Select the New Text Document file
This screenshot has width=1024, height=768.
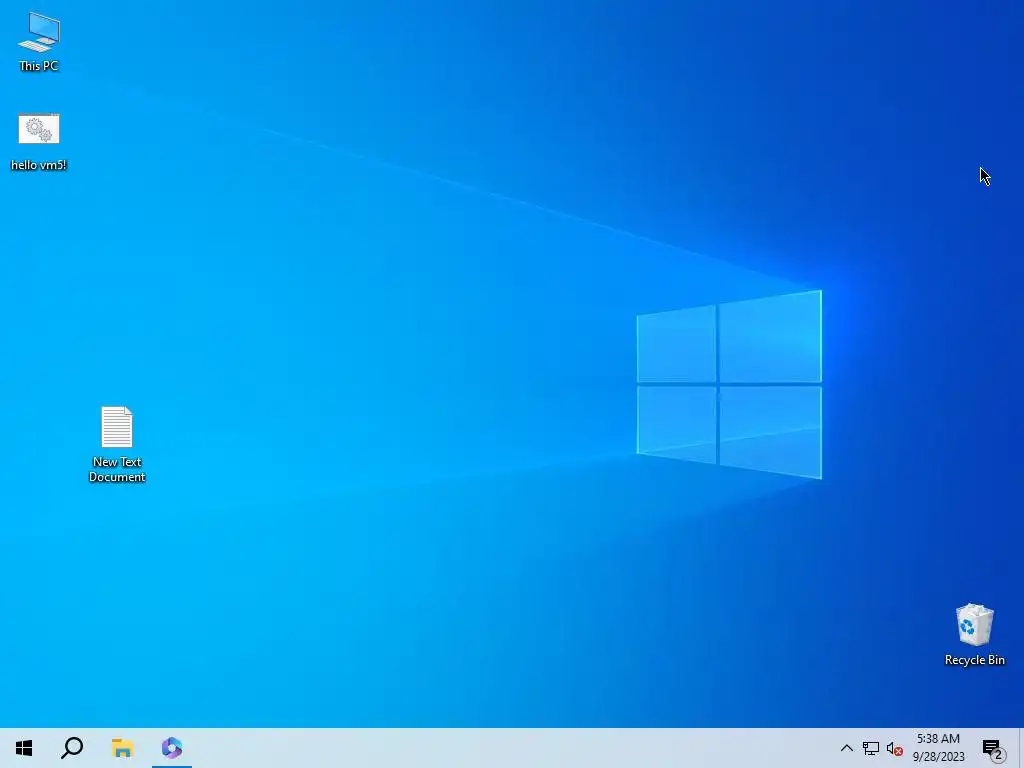point(117,444)
